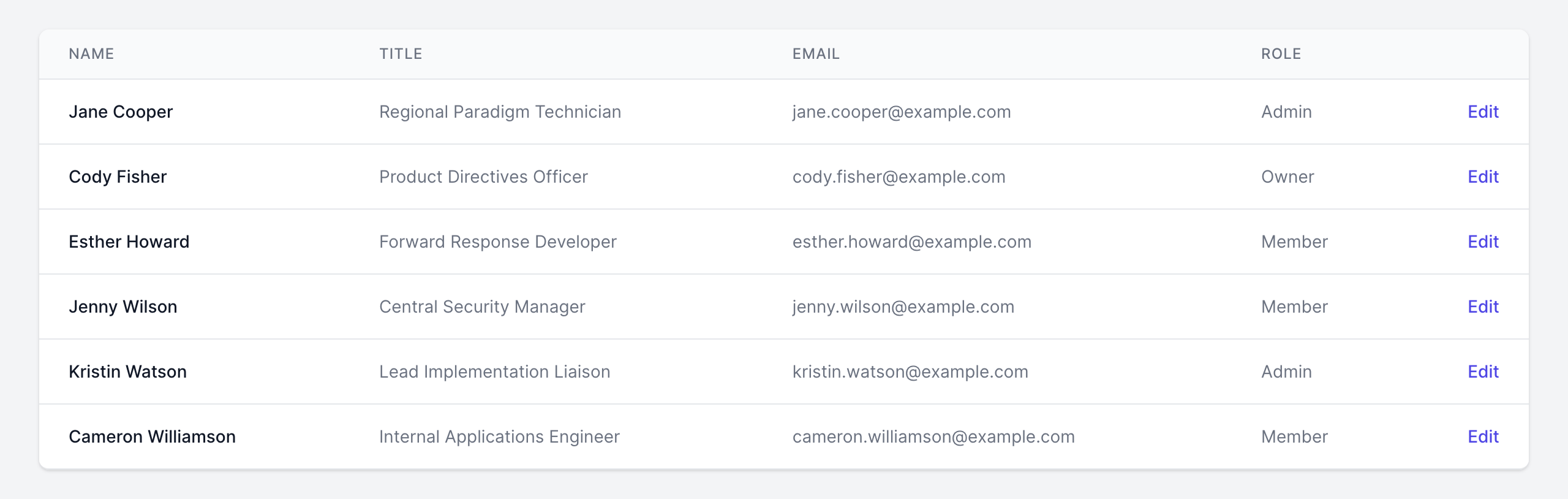1568x499 pixels.
Task: Click Cody Fisher's Owner role cell
Action: [1287, 177]
